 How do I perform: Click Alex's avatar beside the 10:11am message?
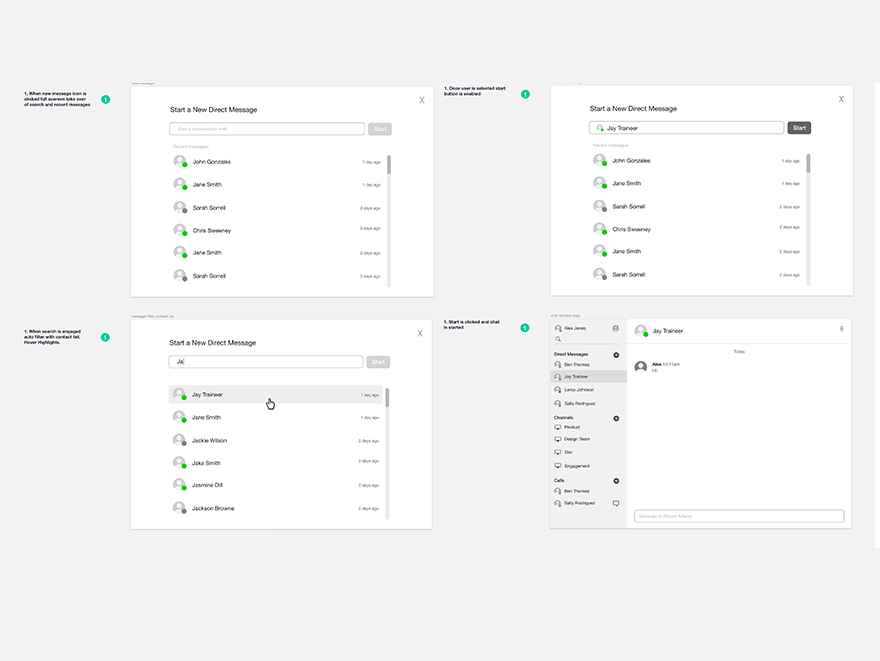(x=640, y=367)
